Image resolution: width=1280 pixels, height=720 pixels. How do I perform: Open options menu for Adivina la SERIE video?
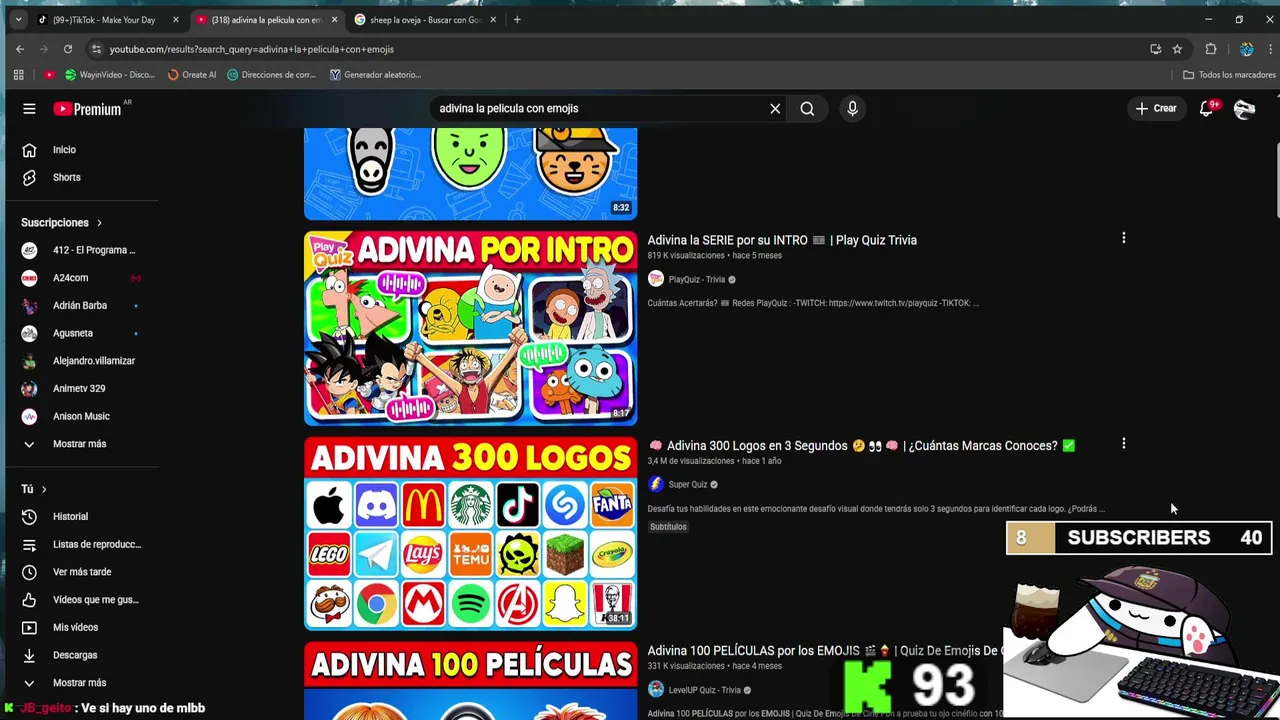1123,238
